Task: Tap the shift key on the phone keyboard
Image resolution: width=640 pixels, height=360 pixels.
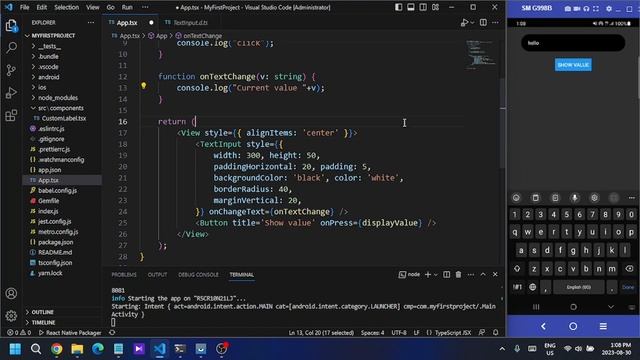Action: 517,269
